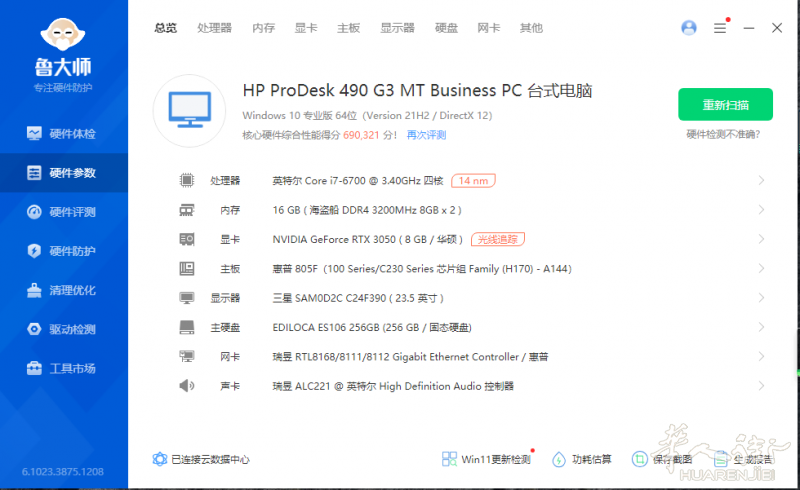Viewport: 800px width, 490px height.
Task: Expand the 内存 row chevron
Action: coord(761,210)
